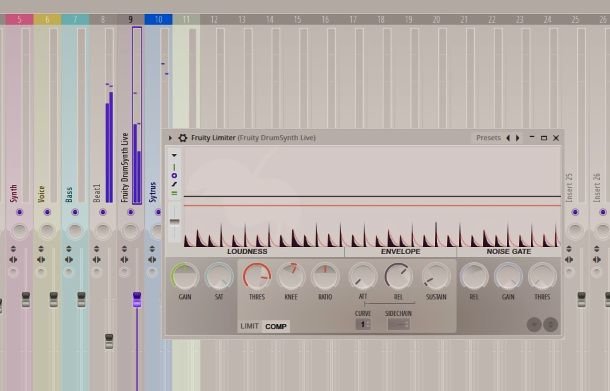610x391 pixels.
Task: Swap stereo channels on Insert 25 track
Action: (569, 259)
